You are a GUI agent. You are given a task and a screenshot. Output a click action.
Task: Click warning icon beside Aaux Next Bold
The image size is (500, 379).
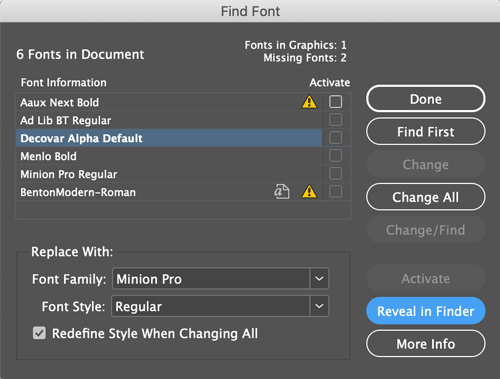click(x=309, y=102)
